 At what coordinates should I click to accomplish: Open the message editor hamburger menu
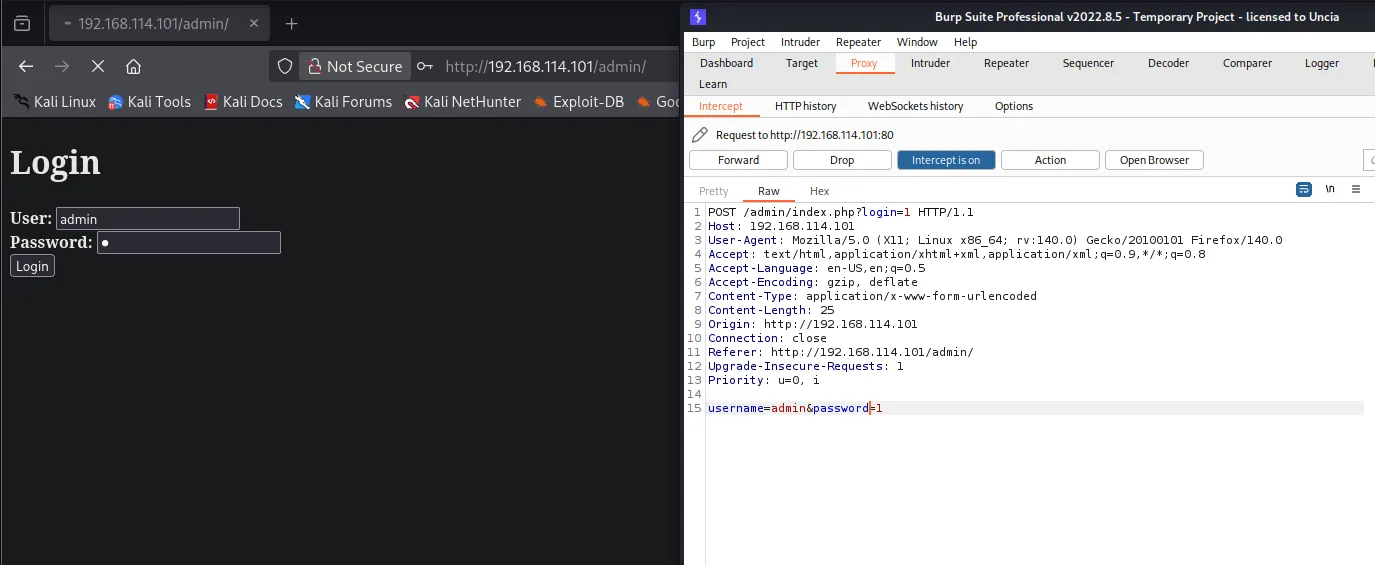pyautogui.click(x=1356, y=189)
